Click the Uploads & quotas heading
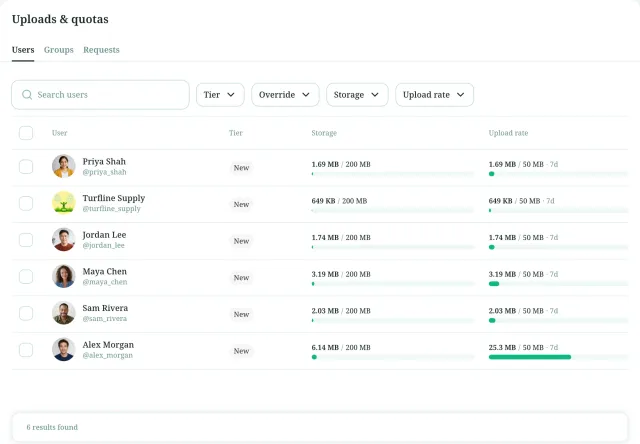The image size is (640, 444). click(x=60, y=19)
